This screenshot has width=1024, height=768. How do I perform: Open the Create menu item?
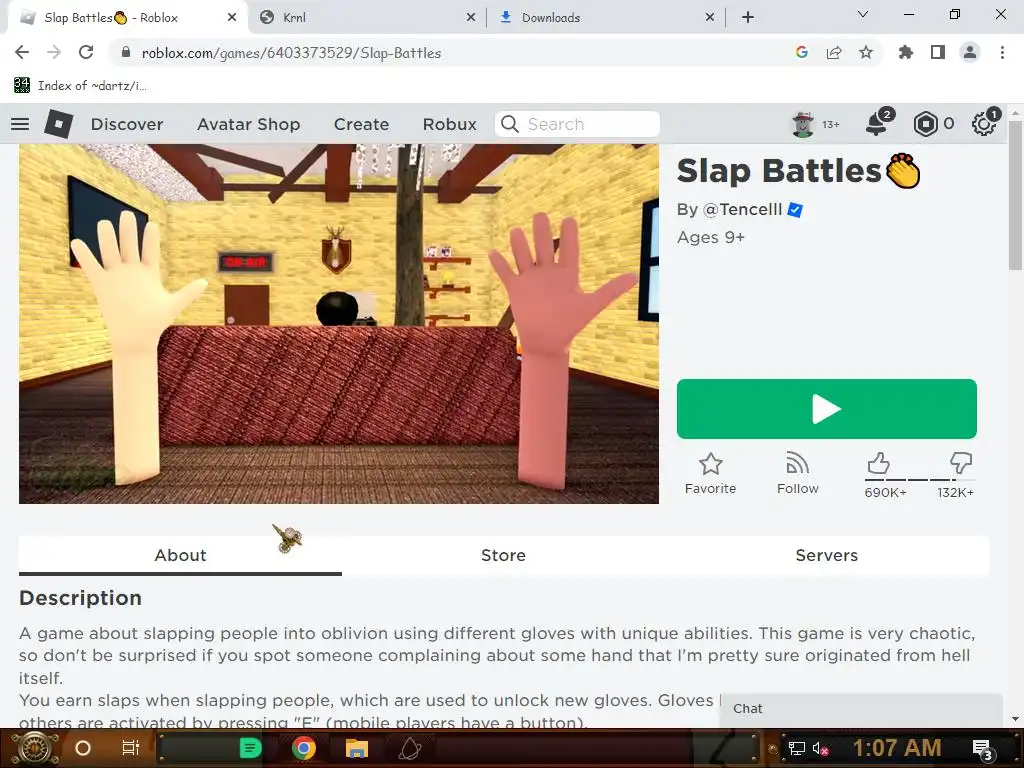coord(361,124)
